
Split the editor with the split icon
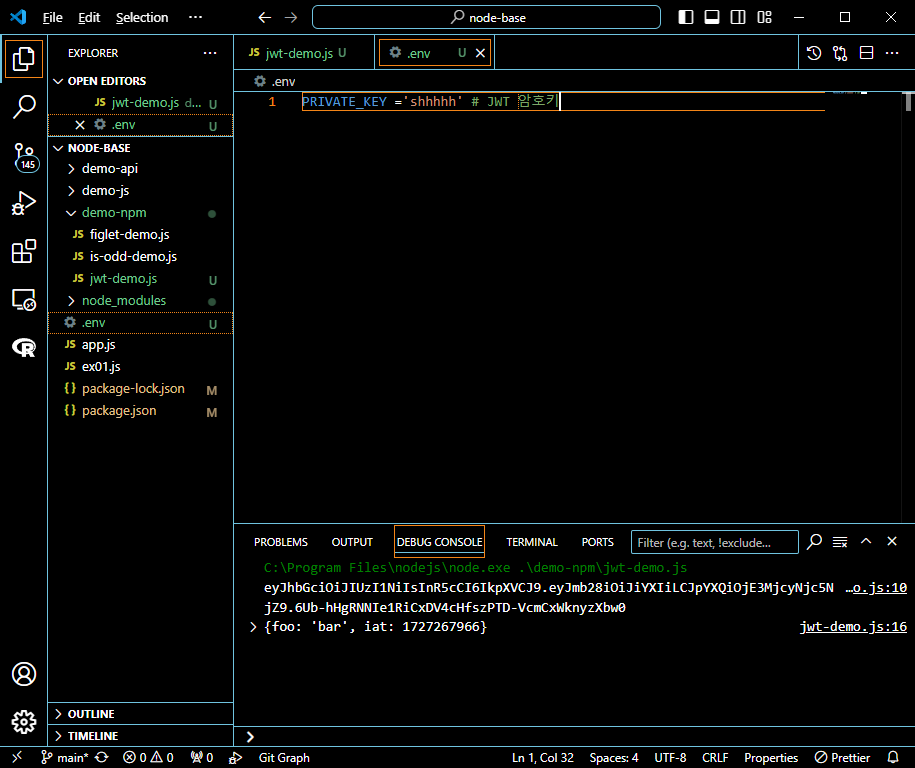tap(867, 53)
